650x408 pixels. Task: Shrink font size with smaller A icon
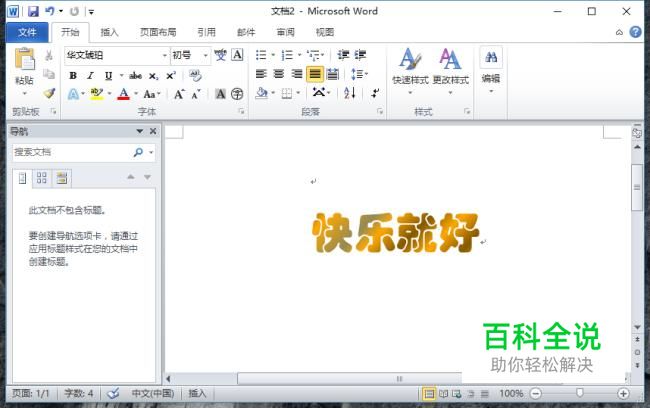coord(196,95)
